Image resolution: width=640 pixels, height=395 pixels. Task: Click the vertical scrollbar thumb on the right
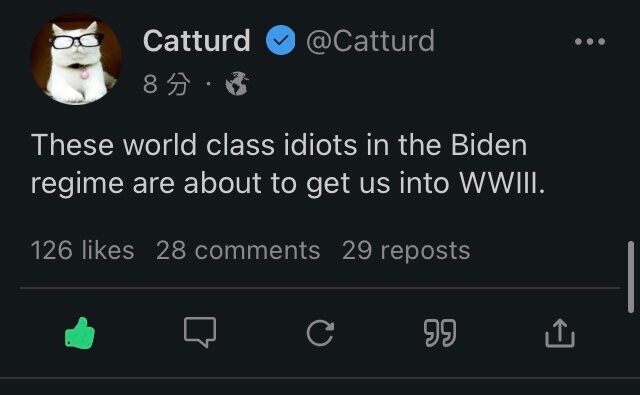pos(631,277)
